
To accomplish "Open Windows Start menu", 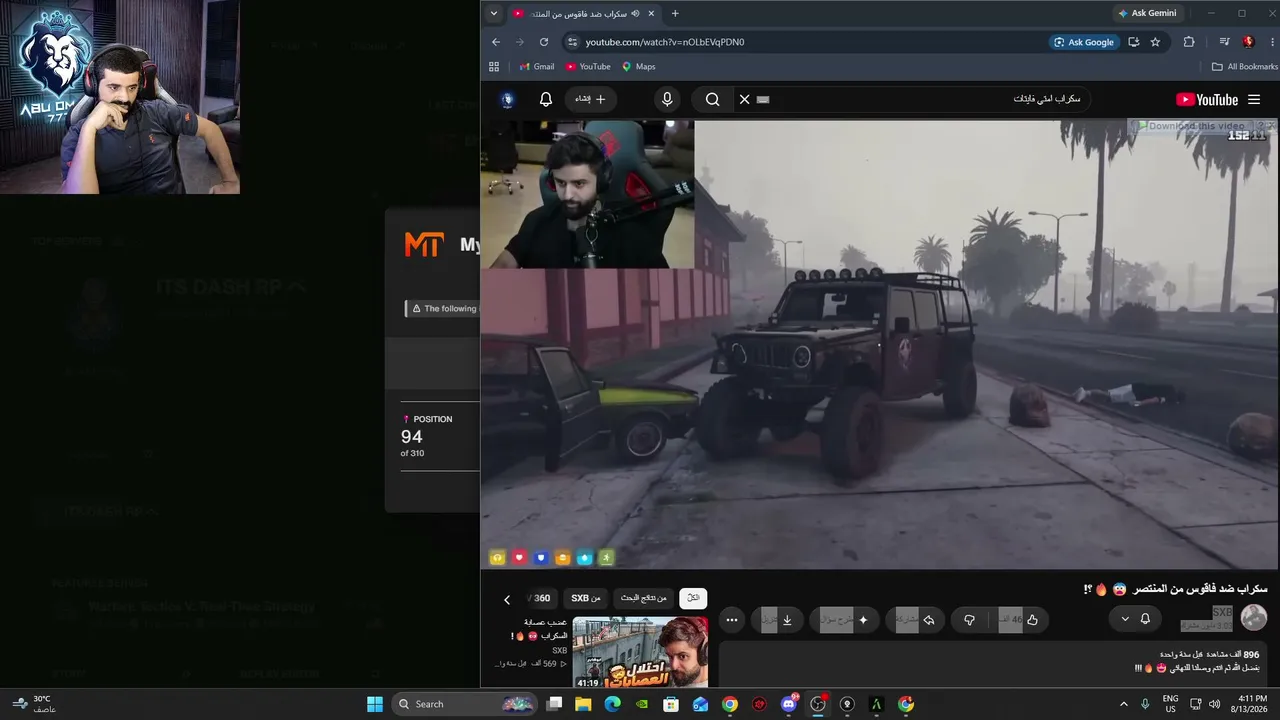I will click(375, 704).
